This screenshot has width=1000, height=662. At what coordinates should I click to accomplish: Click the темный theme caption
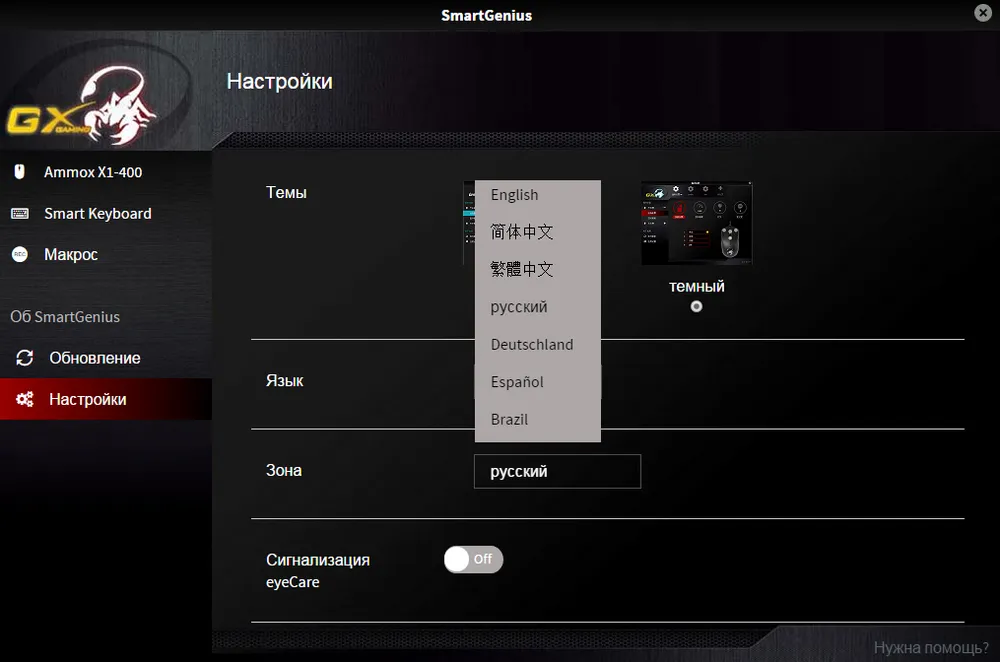[696, 286]
